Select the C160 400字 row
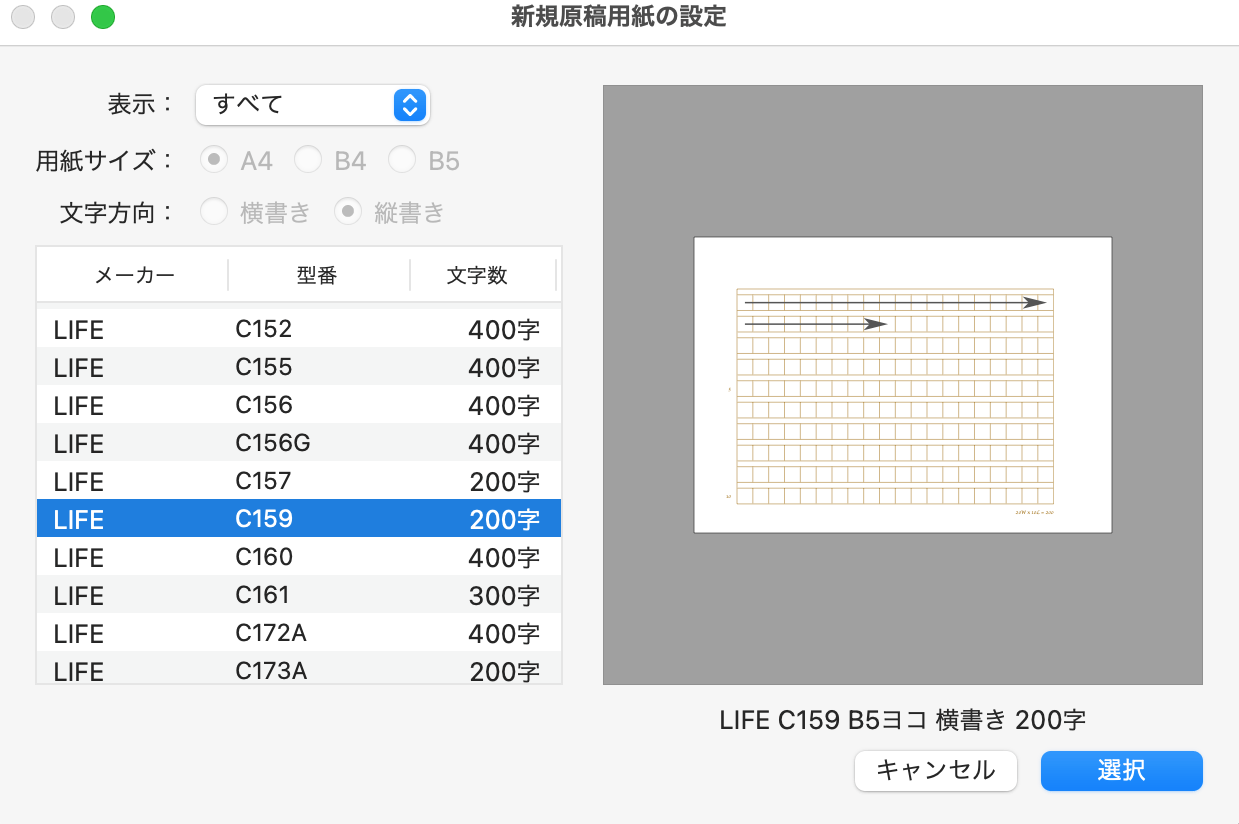 pos(299,557)
